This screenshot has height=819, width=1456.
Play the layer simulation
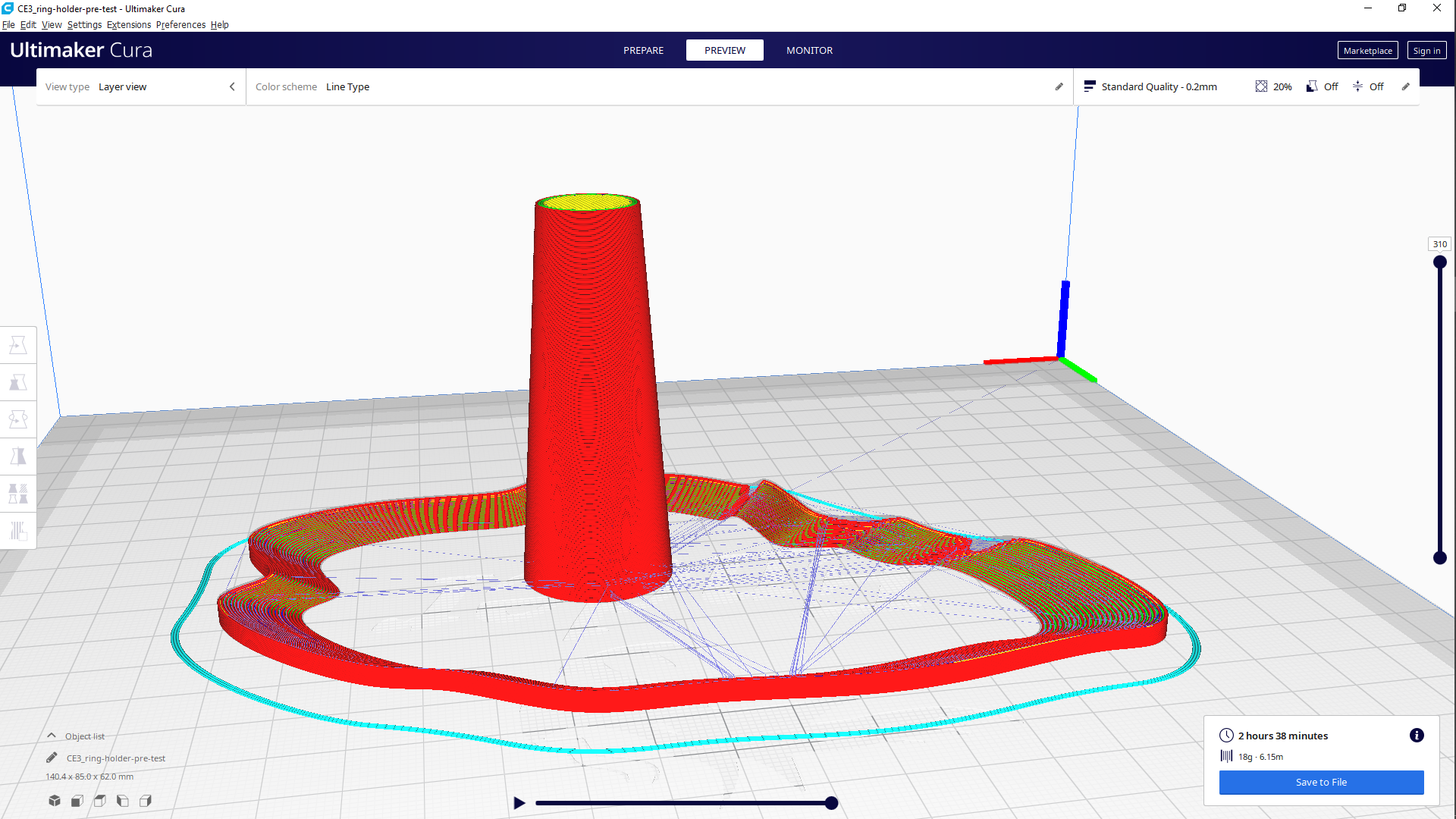point(519,803)
